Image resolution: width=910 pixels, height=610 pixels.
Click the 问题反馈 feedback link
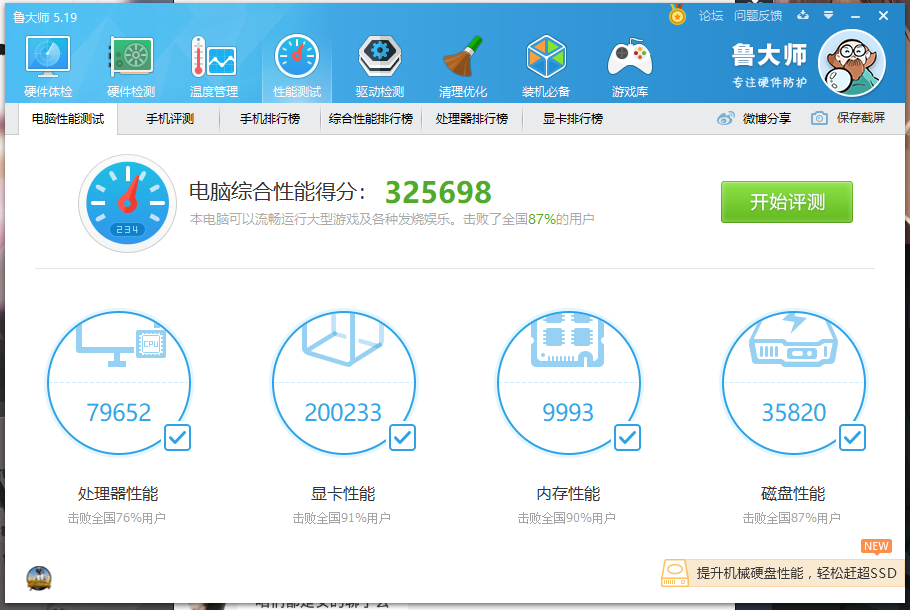pyautogui.click(x=758, y=16)
